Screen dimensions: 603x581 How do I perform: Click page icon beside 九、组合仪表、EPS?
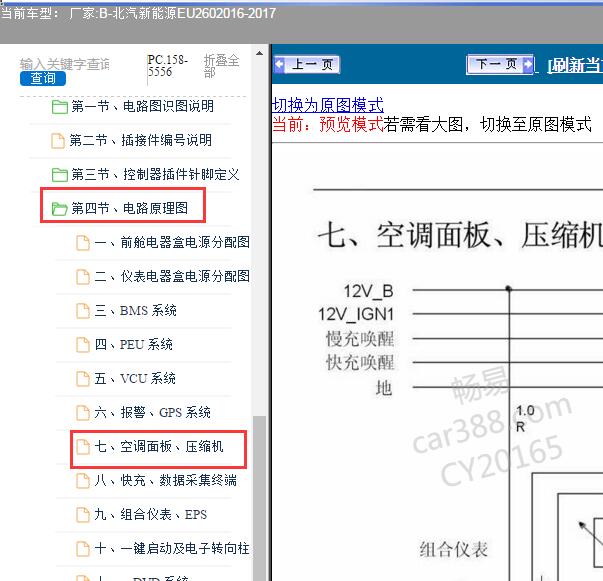83,515
